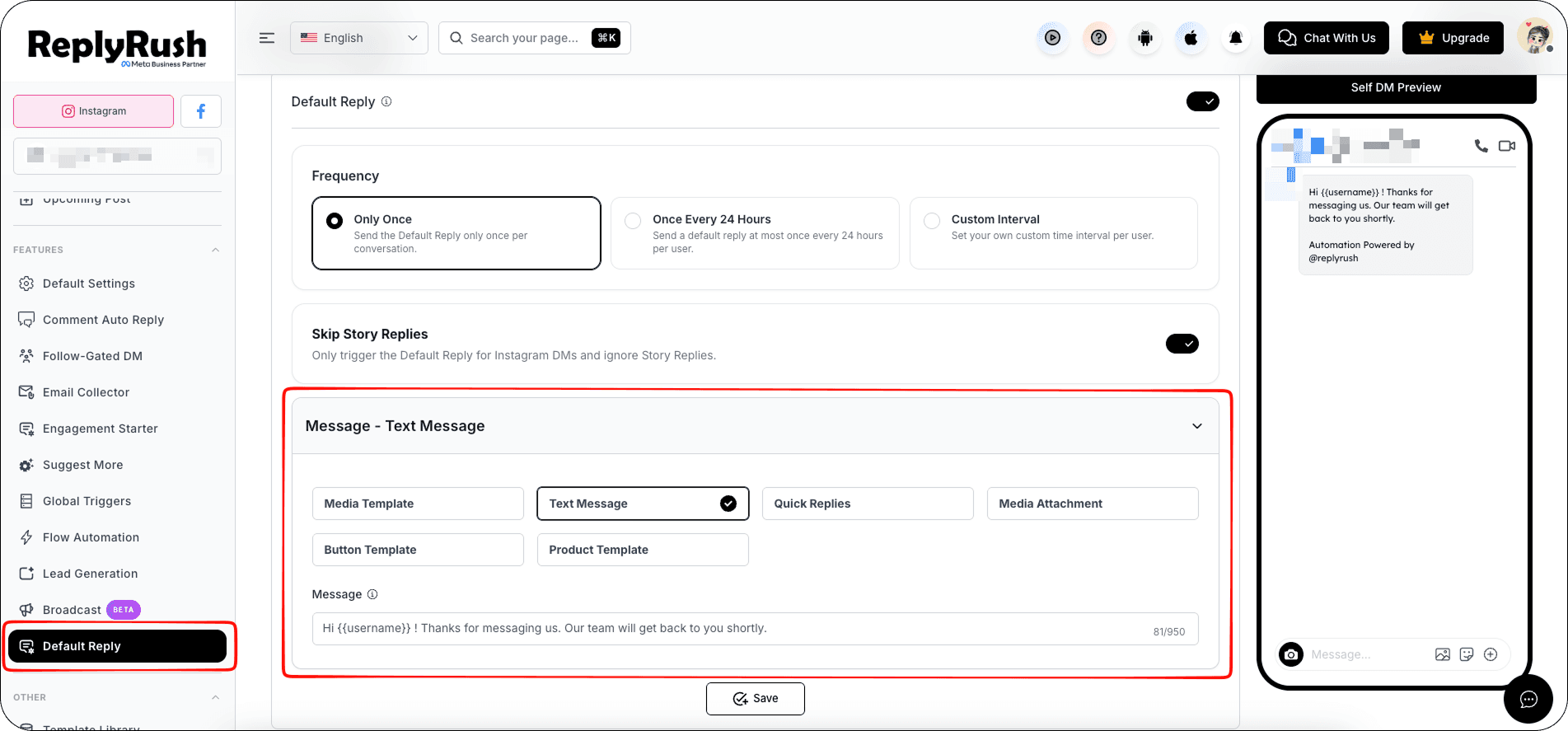Open the video tutorial play icon
Viewport: 1568px width, 731px height.
(x=1052, y=38)
